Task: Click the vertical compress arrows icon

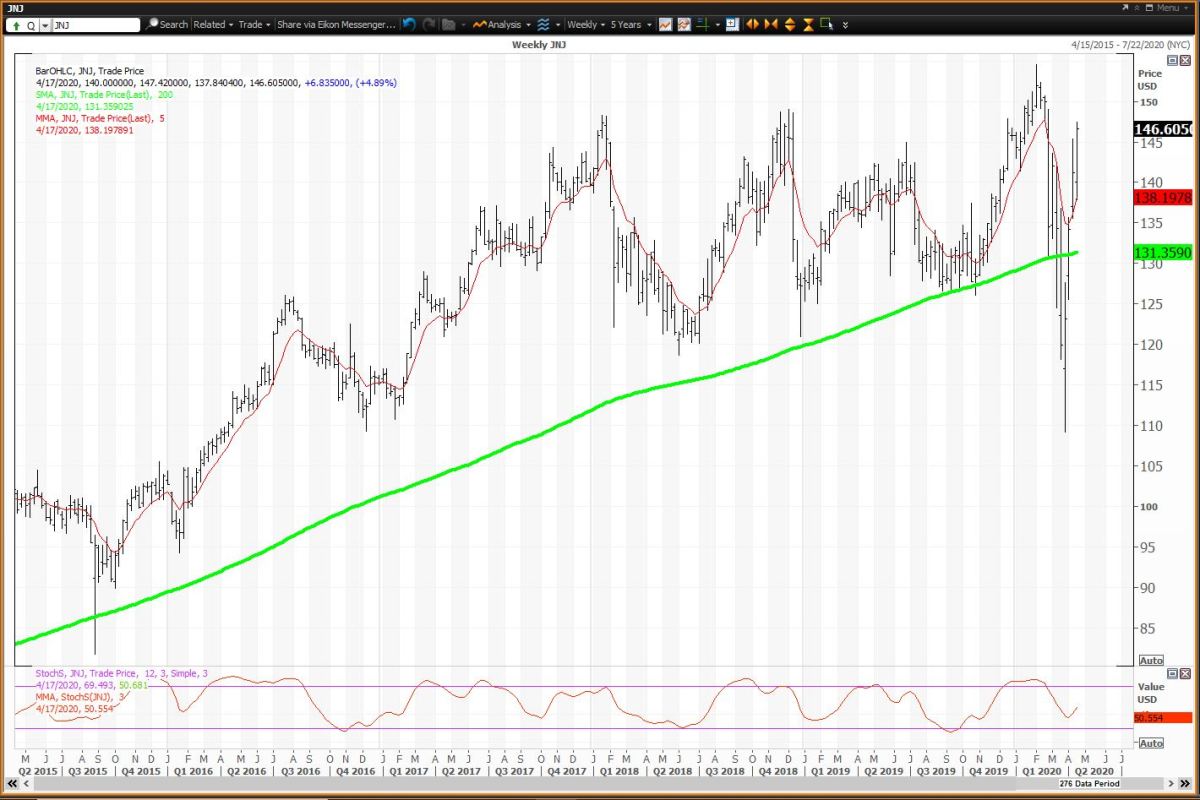Action: (x=808, y=24)
